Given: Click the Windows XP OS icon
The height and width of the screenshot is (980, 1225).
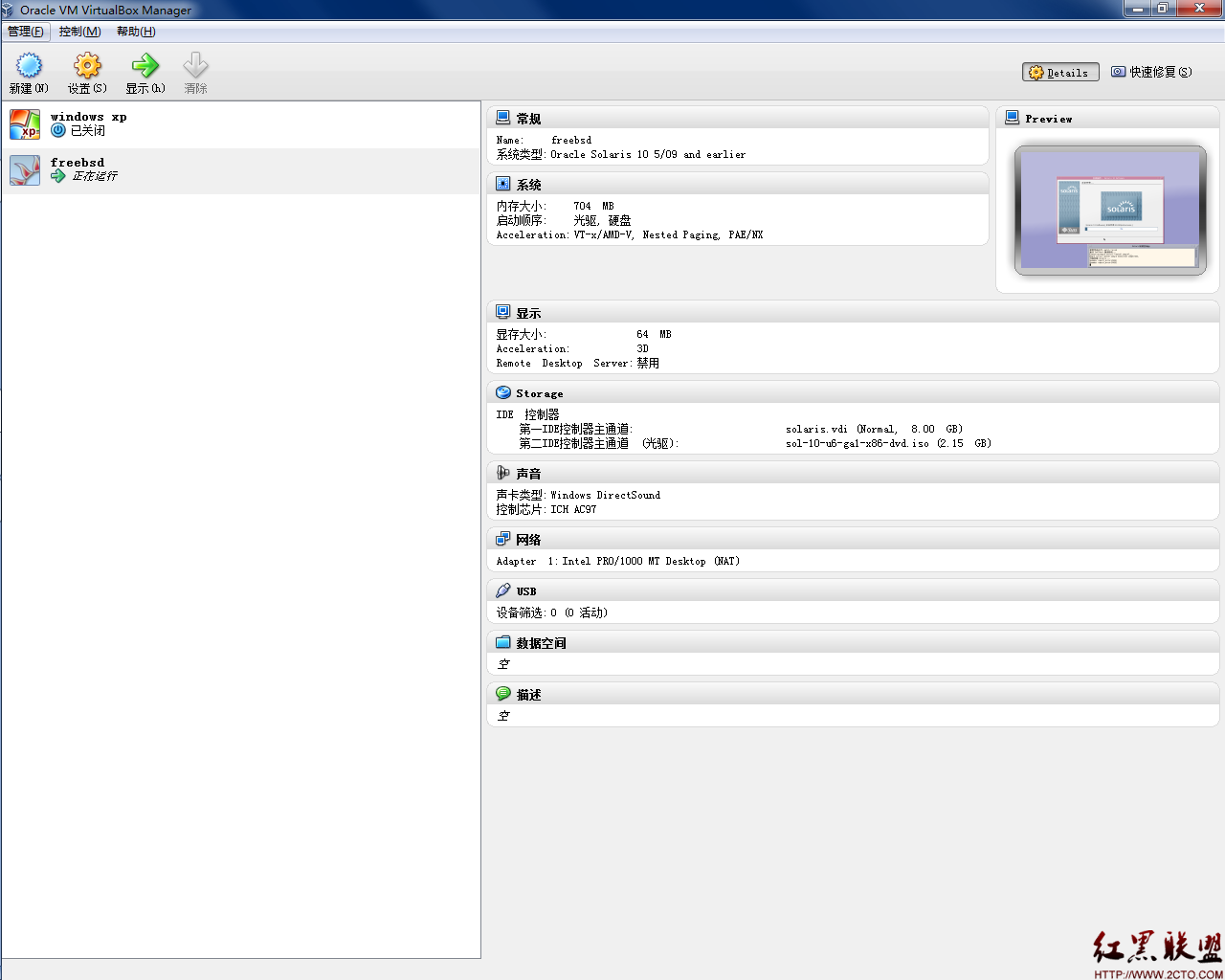Looking at the screenshot, I should (x=25, y=124).
